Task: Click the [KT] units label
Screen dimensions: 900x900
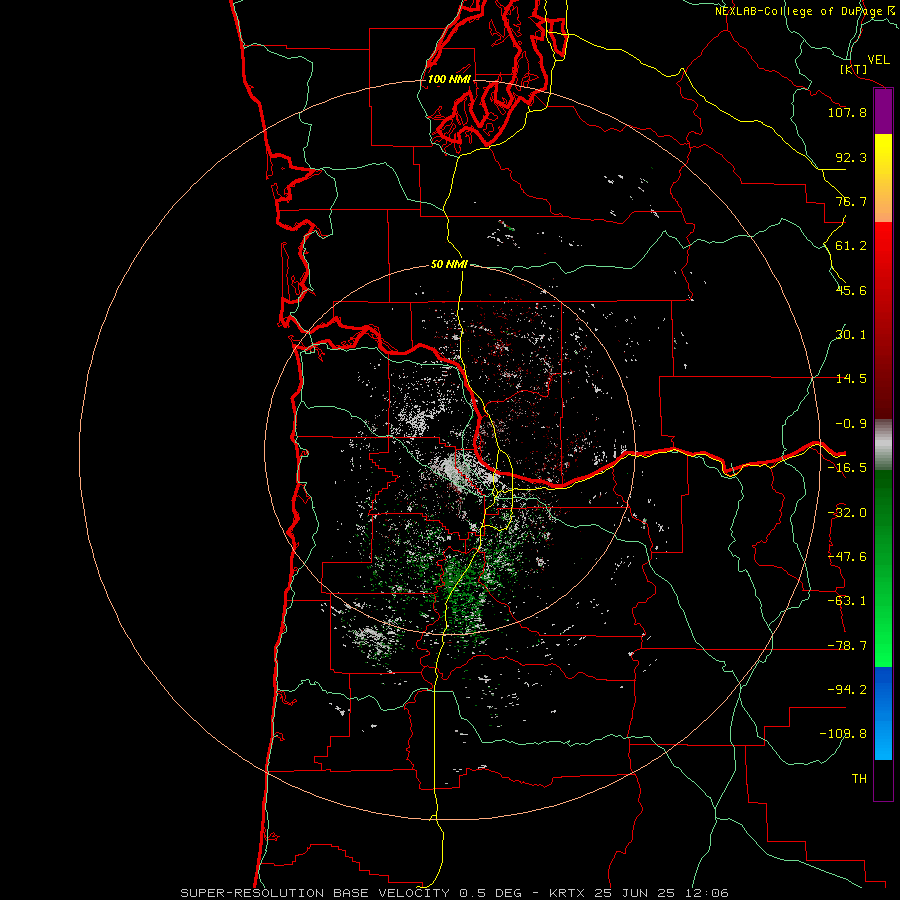Action: tap(853, 69)
